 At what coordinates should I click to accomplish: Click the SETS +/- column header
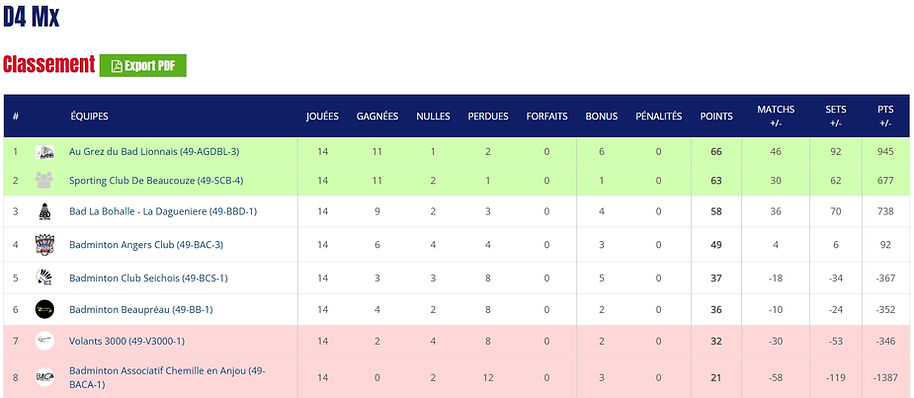coord(836,116)
